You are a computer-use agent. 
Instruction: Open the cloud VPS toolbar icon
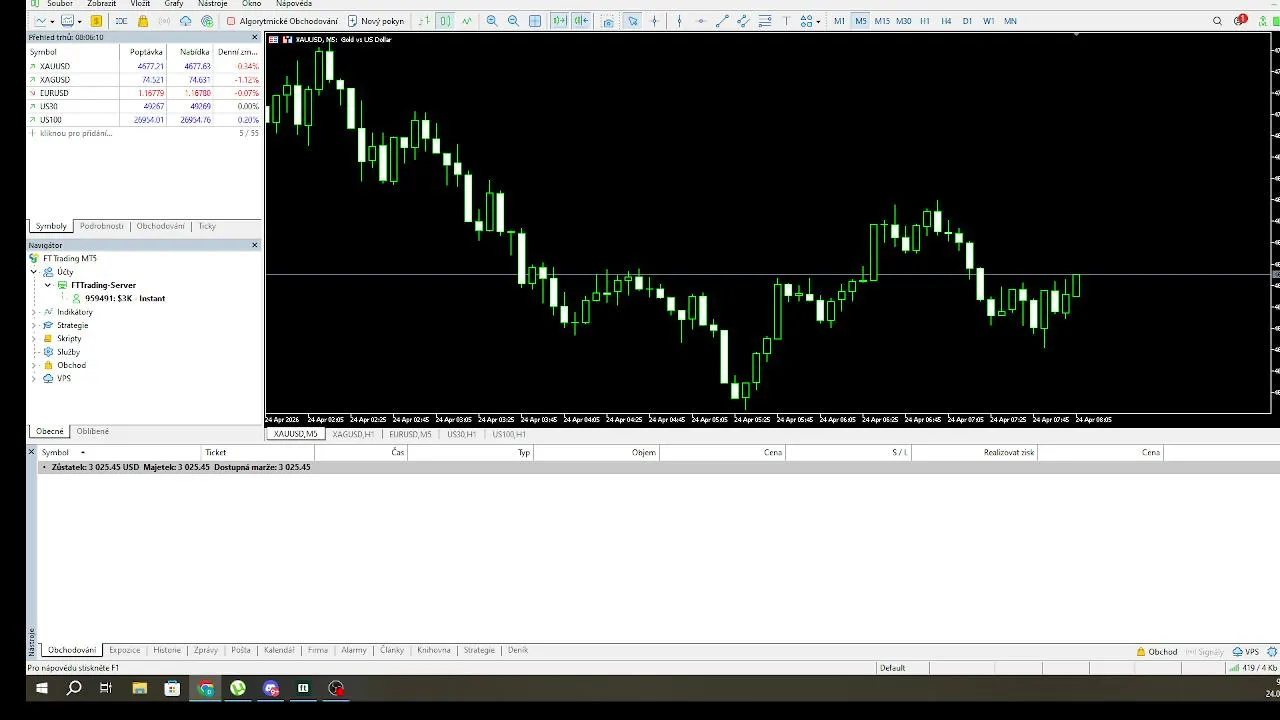coord(186,21)
